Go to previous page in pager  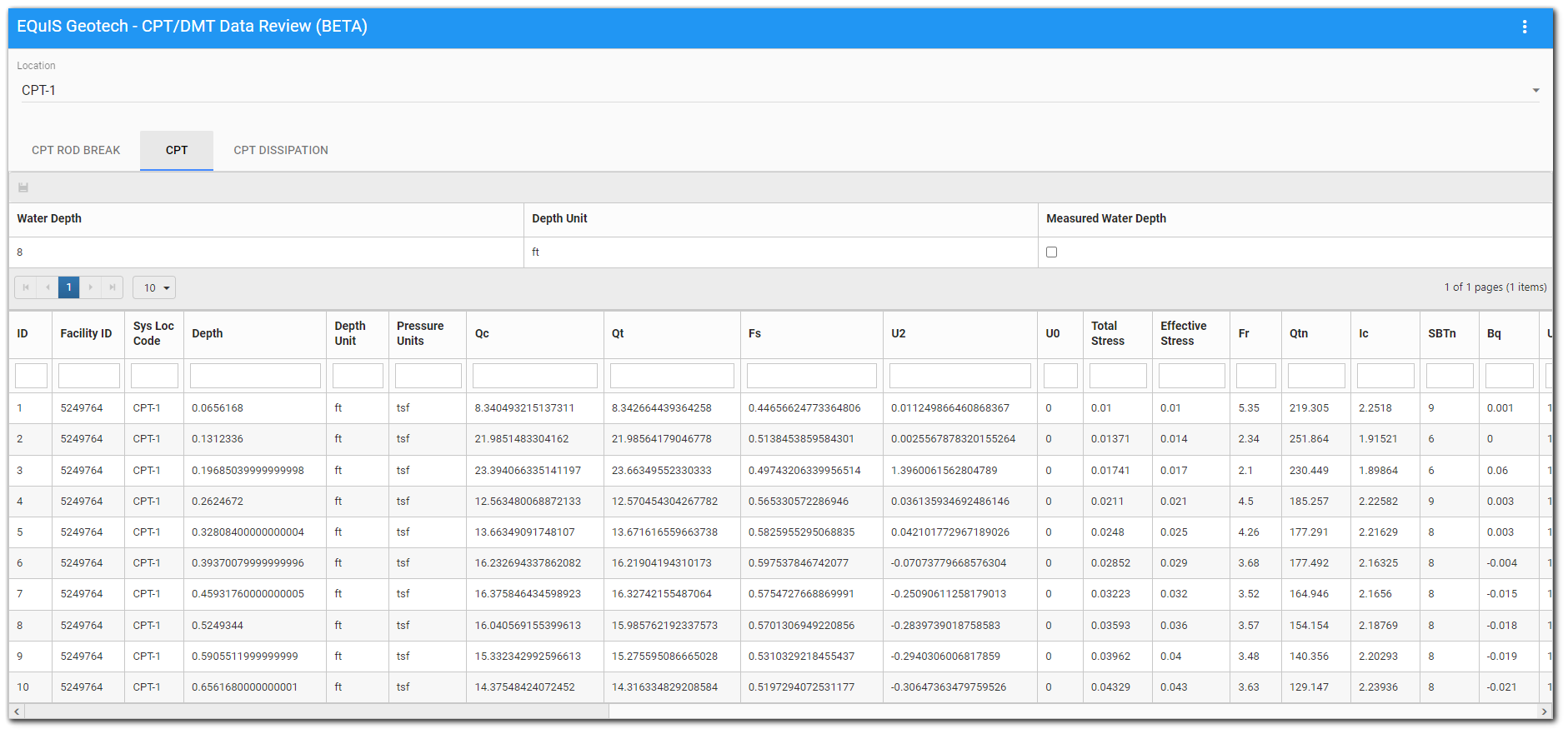click(48, 287)
